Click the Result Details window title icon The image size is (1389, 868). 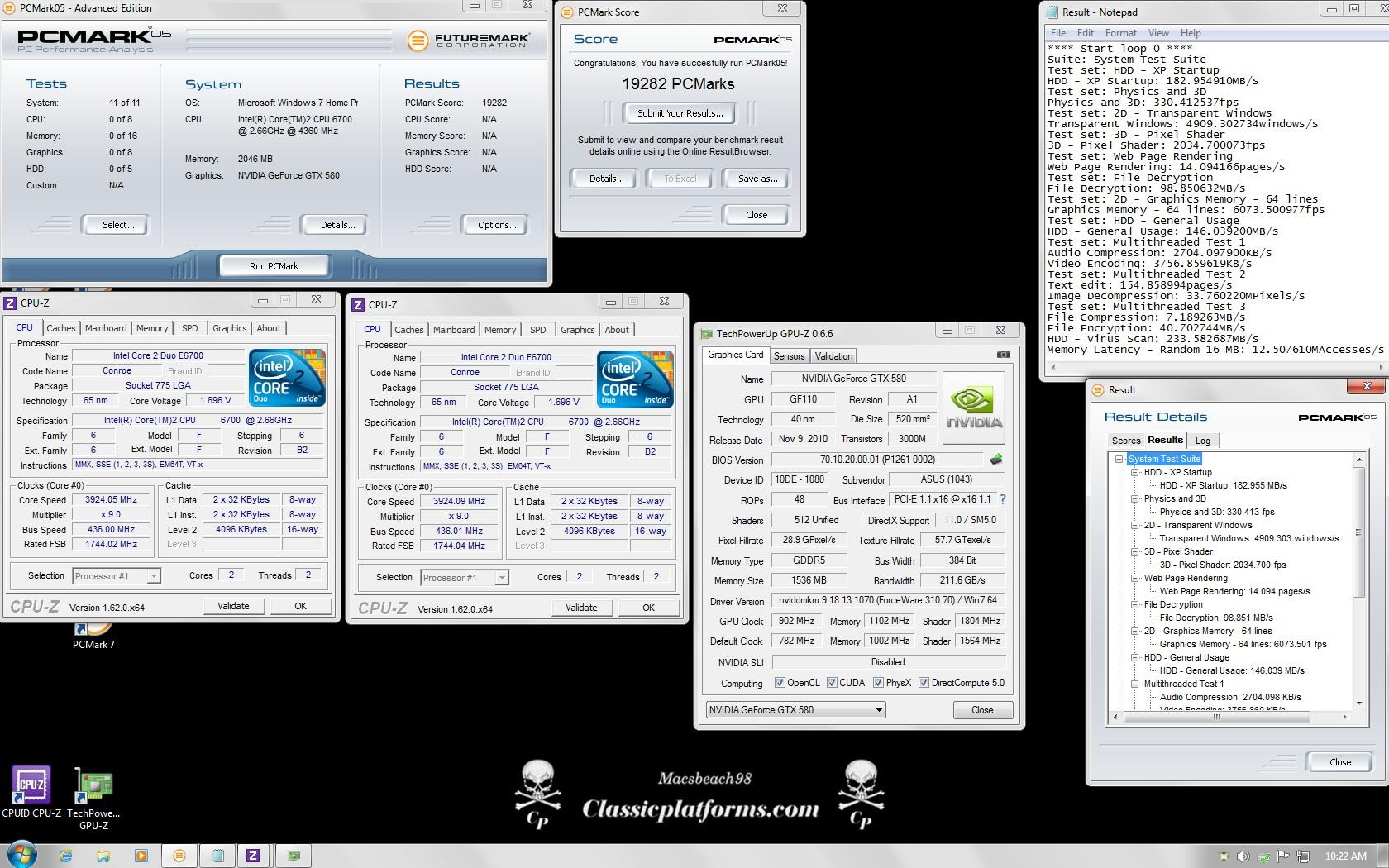point(1098,389)
